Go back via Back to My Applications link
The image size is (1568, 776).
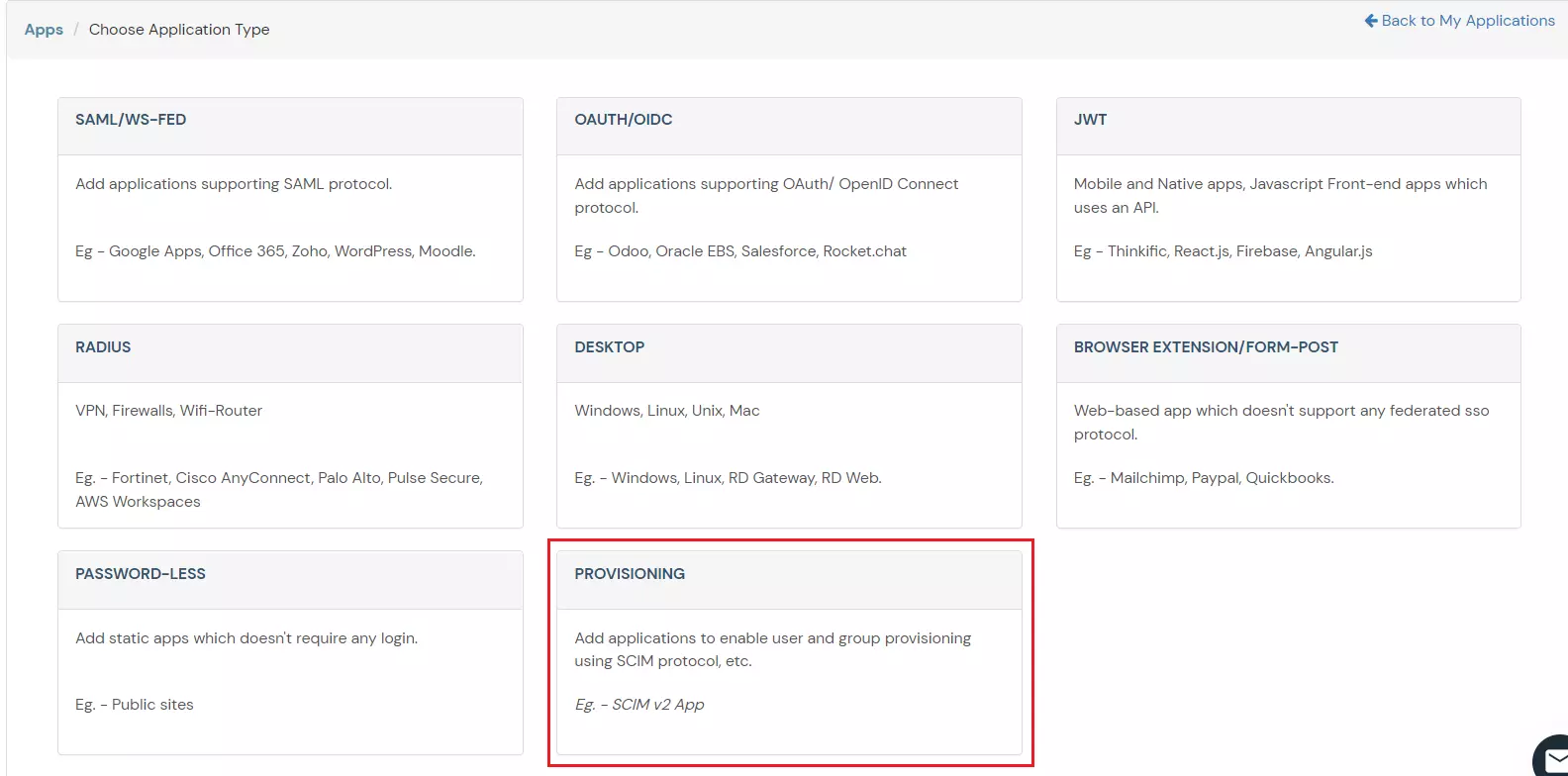click(1467, 21)
